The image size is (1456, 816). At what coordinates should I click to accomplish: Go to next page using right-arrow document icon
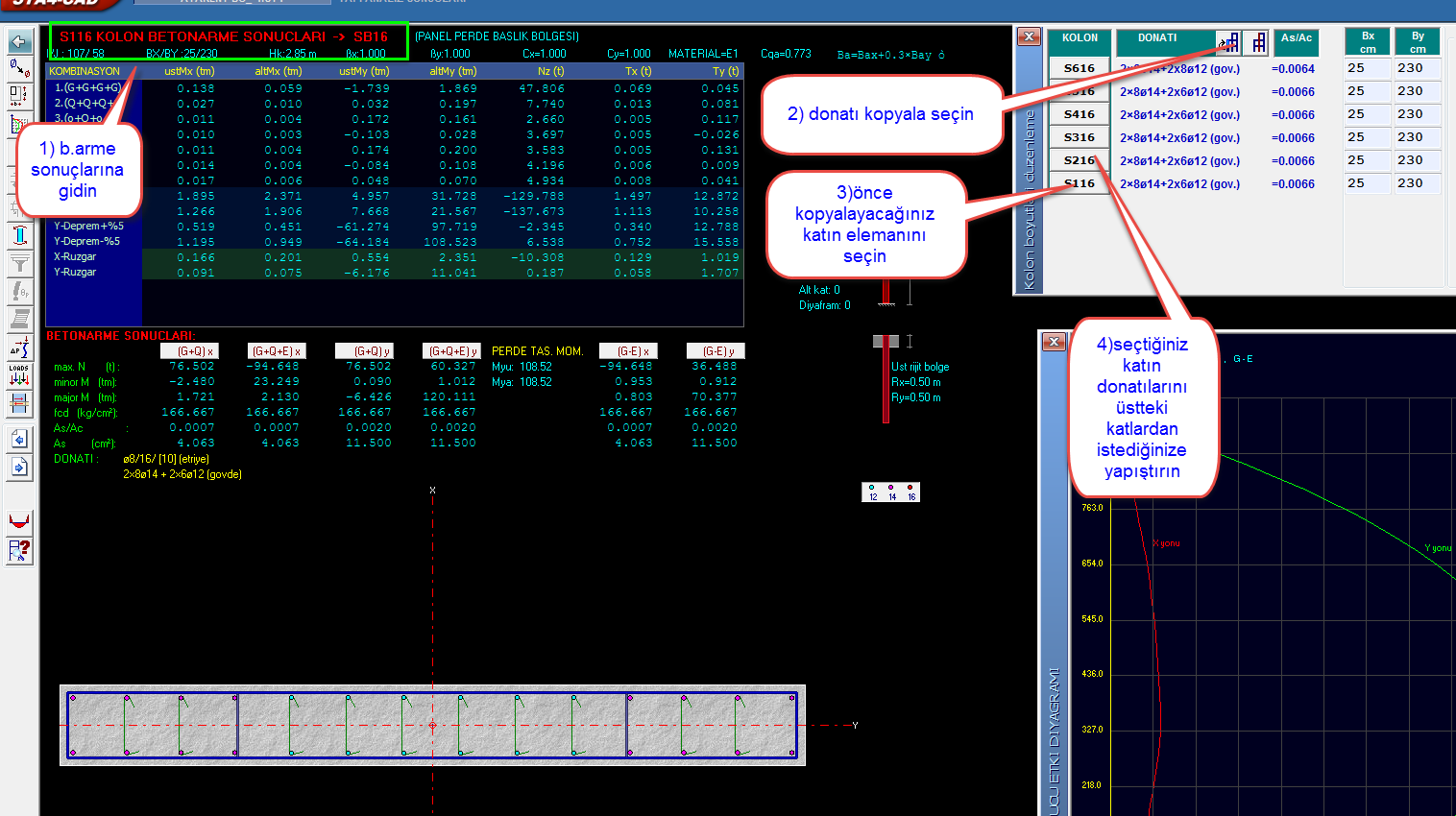[x=19, y=468]
